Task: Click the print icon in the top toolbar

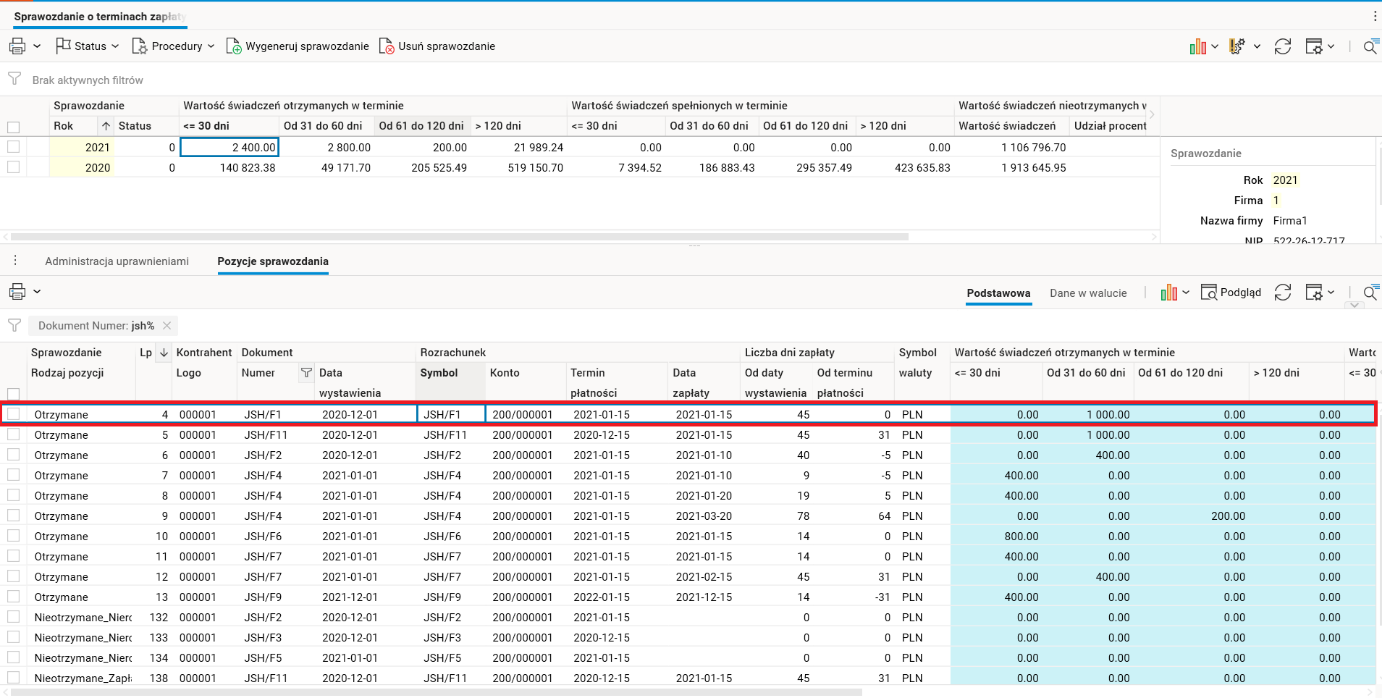Action: pyautogui.click(x=17, y=46)
